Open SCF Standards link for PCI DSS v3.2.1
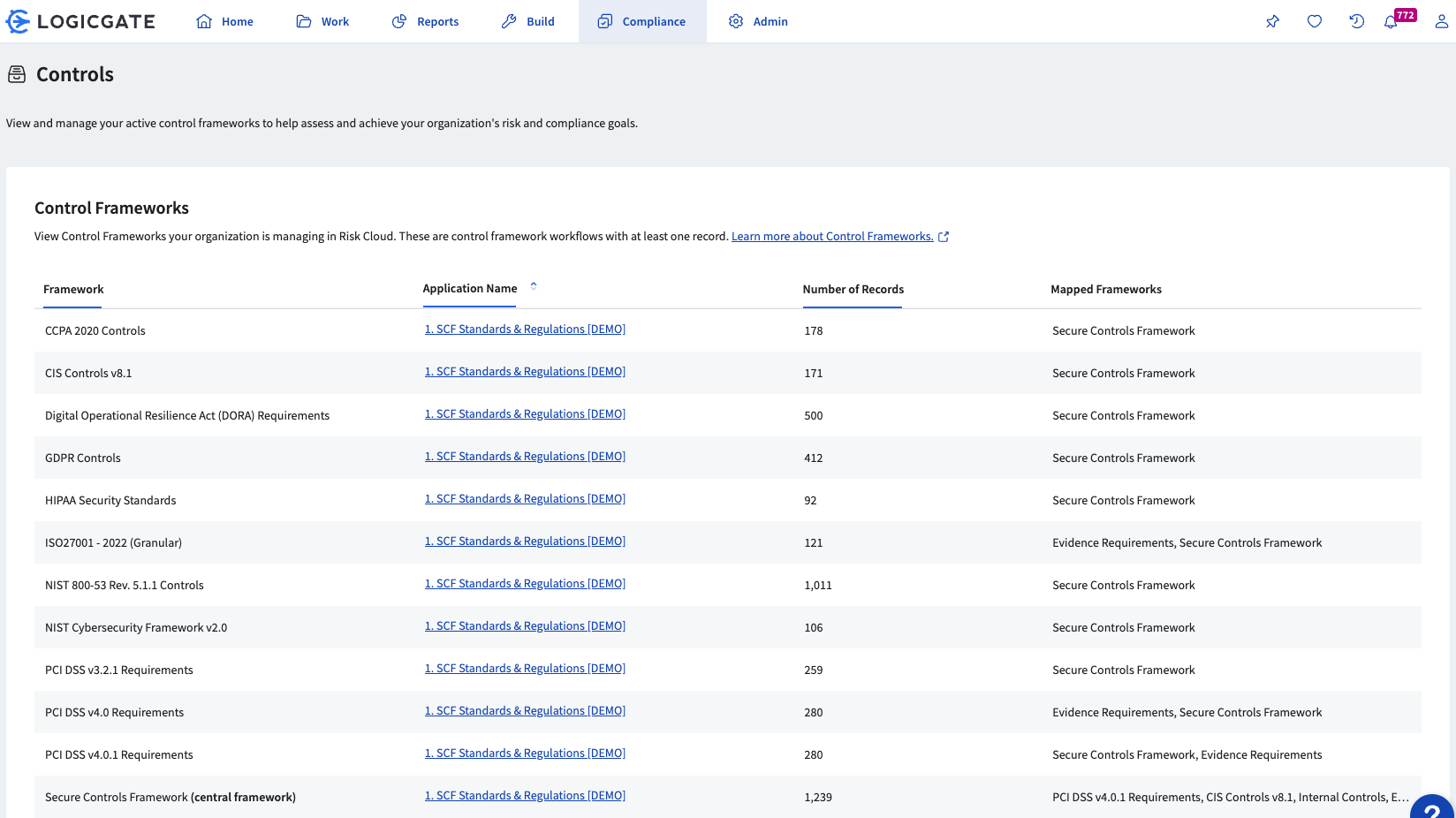Viewport: 1456px width, 818px height. click(x=525, y=668)
